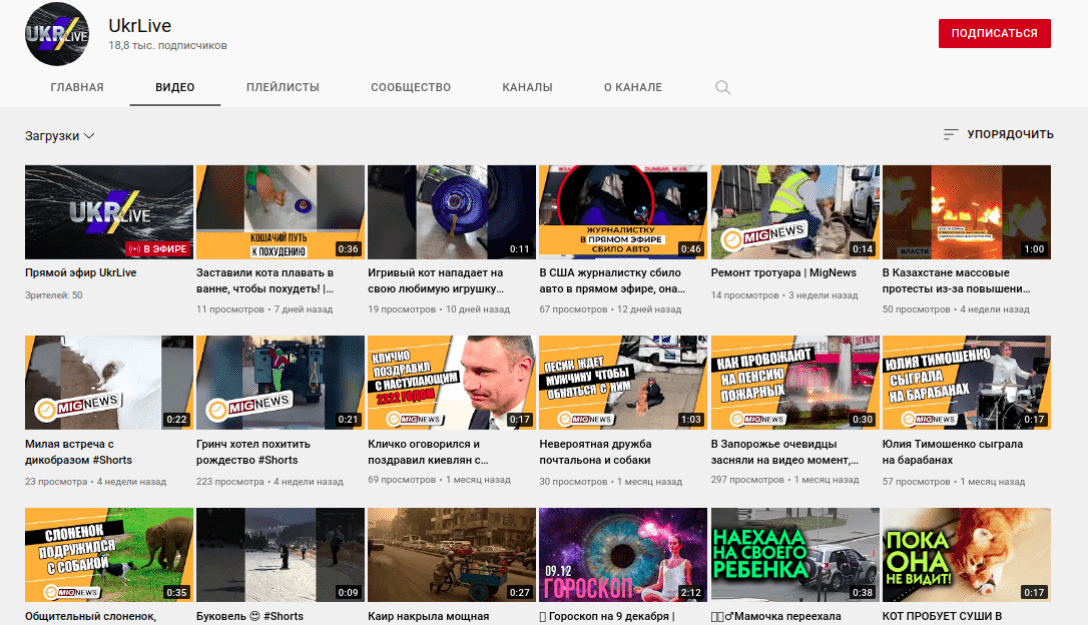
Task: Open the Милая встреча с дикобразом Shorts video
Action: (108, 382)
